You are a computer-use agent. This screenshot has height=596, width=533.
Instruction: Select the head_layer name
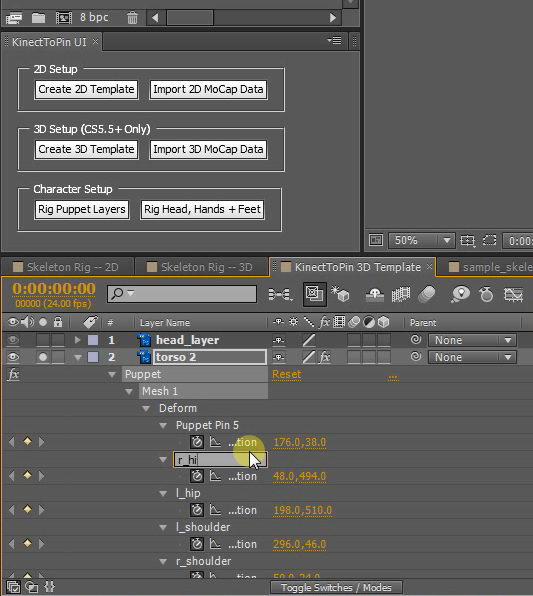point(187,340)
